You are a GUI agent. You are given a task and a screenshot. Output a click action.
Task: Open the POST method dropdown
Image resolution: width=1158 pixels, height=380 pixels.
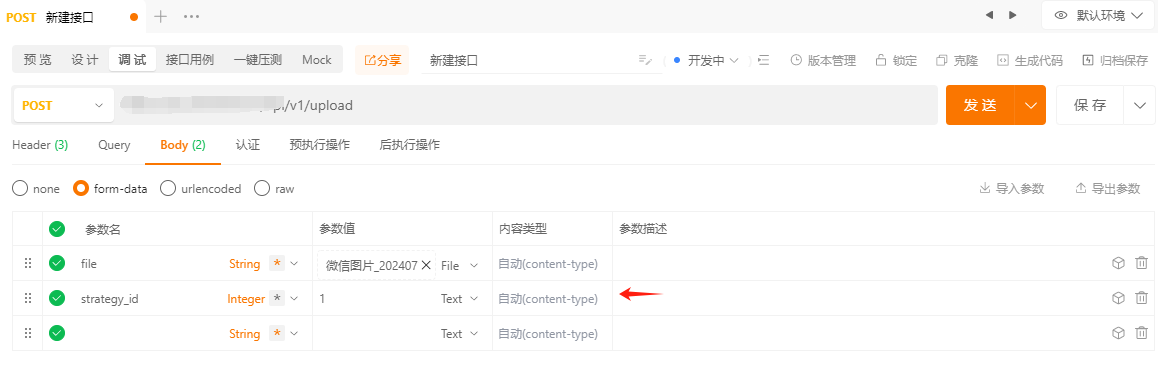tap(63, 106)
